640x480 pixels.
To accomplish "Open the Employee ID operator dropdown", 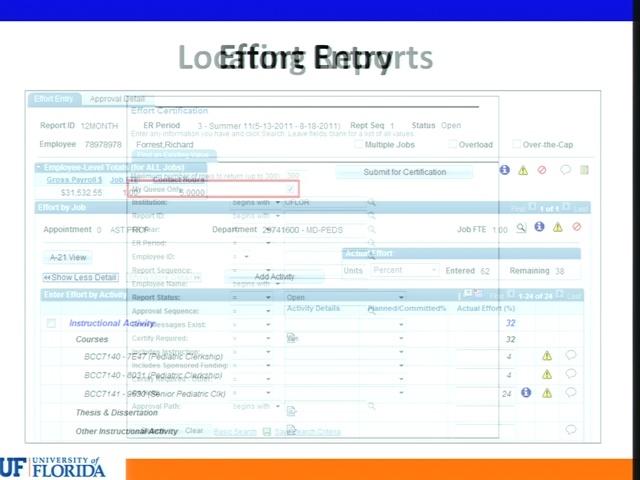I will tap(241, 257).
